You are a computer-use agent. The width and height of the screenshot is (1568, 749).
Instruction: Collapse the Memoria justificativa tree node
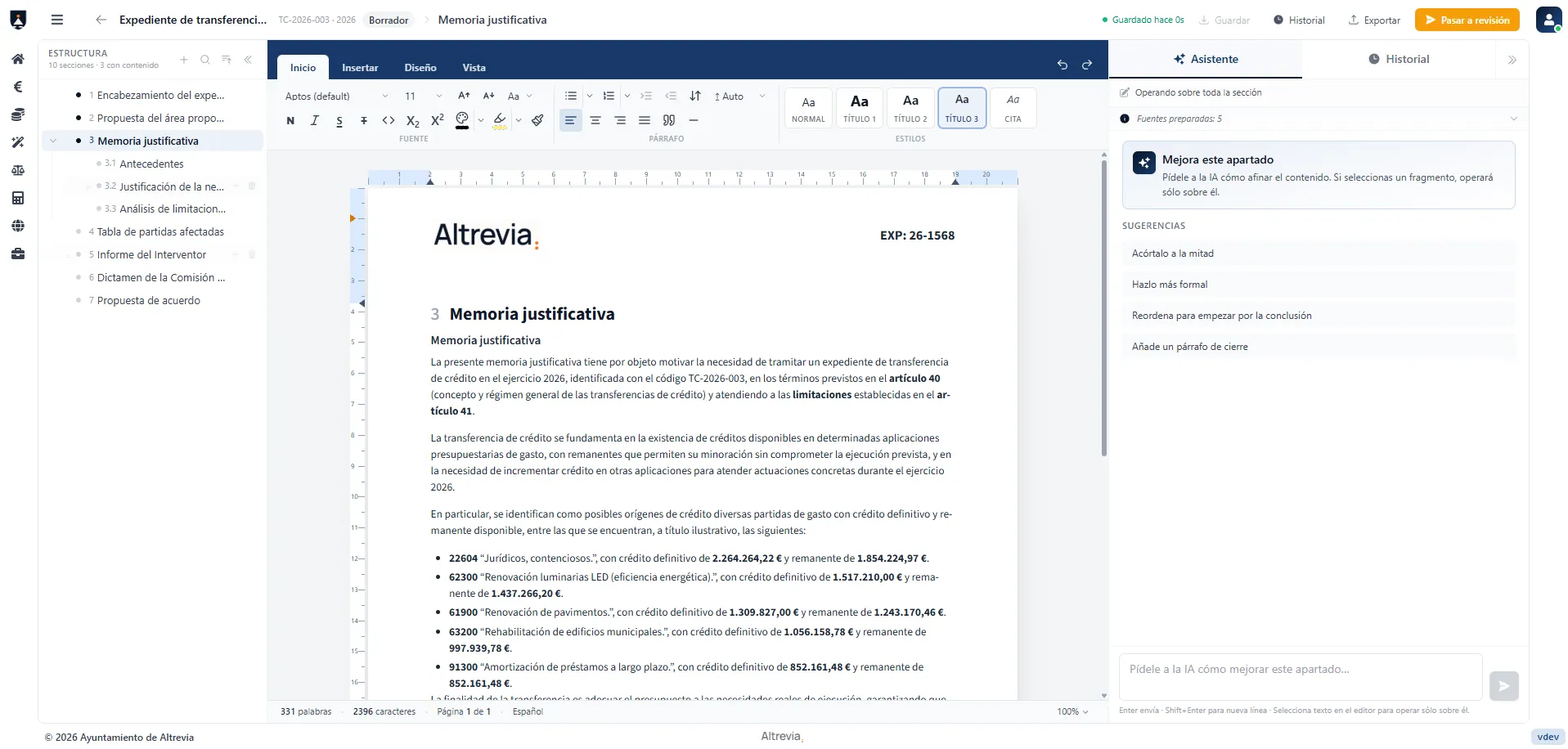tap(53, 141)
